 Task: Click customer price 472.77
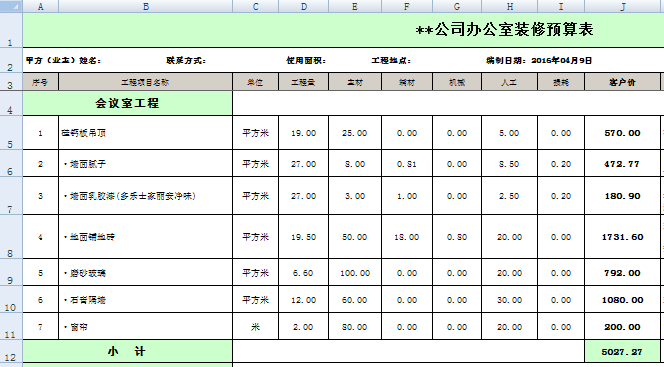pyautogui.click(x=622, y=163)
